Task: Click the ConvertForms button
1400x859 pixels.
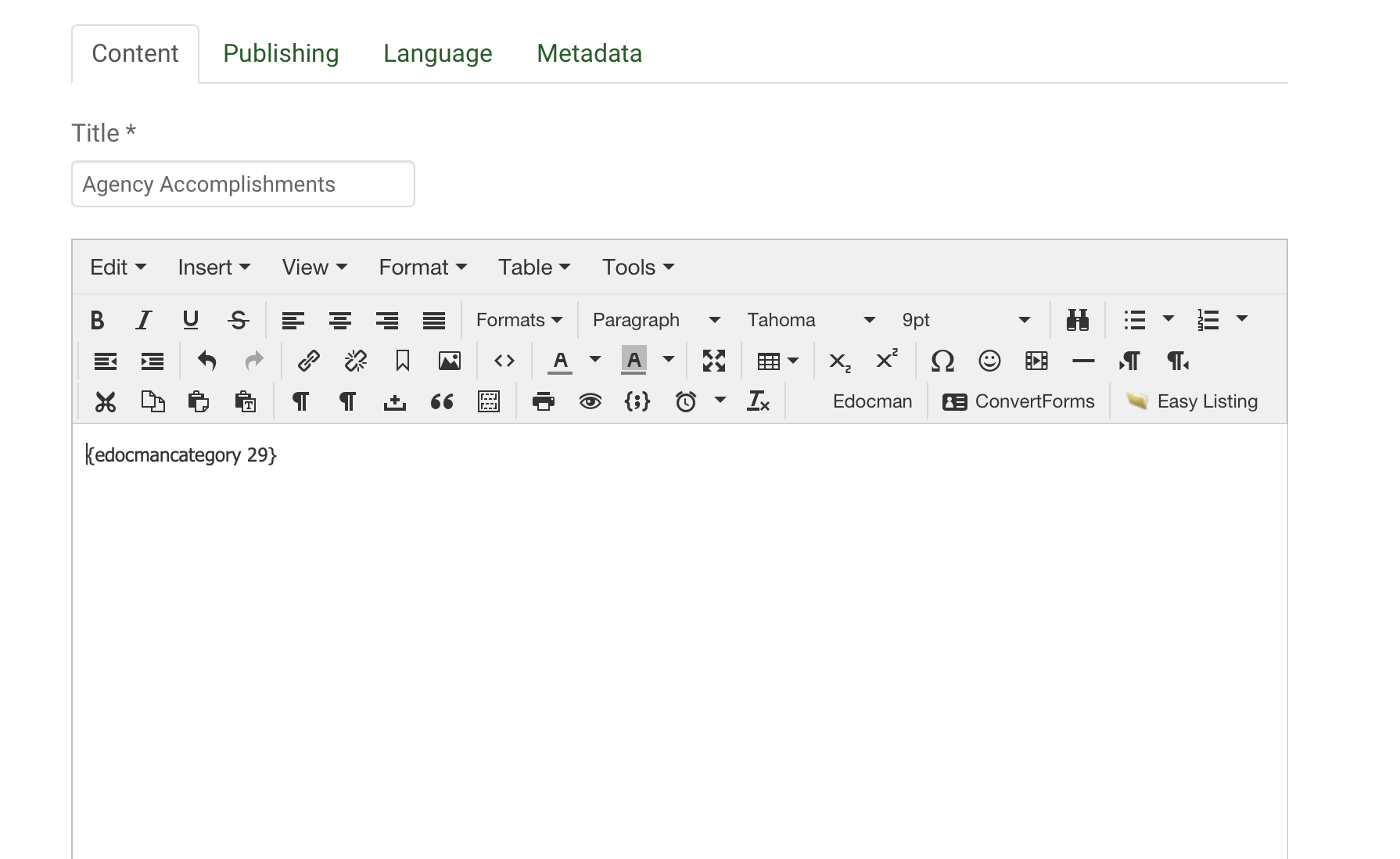Action: [x=1018, y=401]
